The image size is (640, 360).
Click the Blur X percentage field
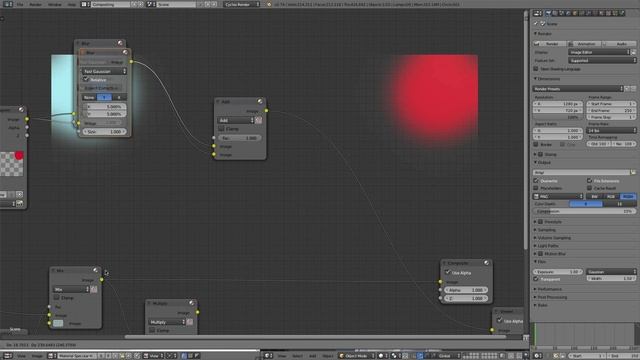(x=104, y=107)
